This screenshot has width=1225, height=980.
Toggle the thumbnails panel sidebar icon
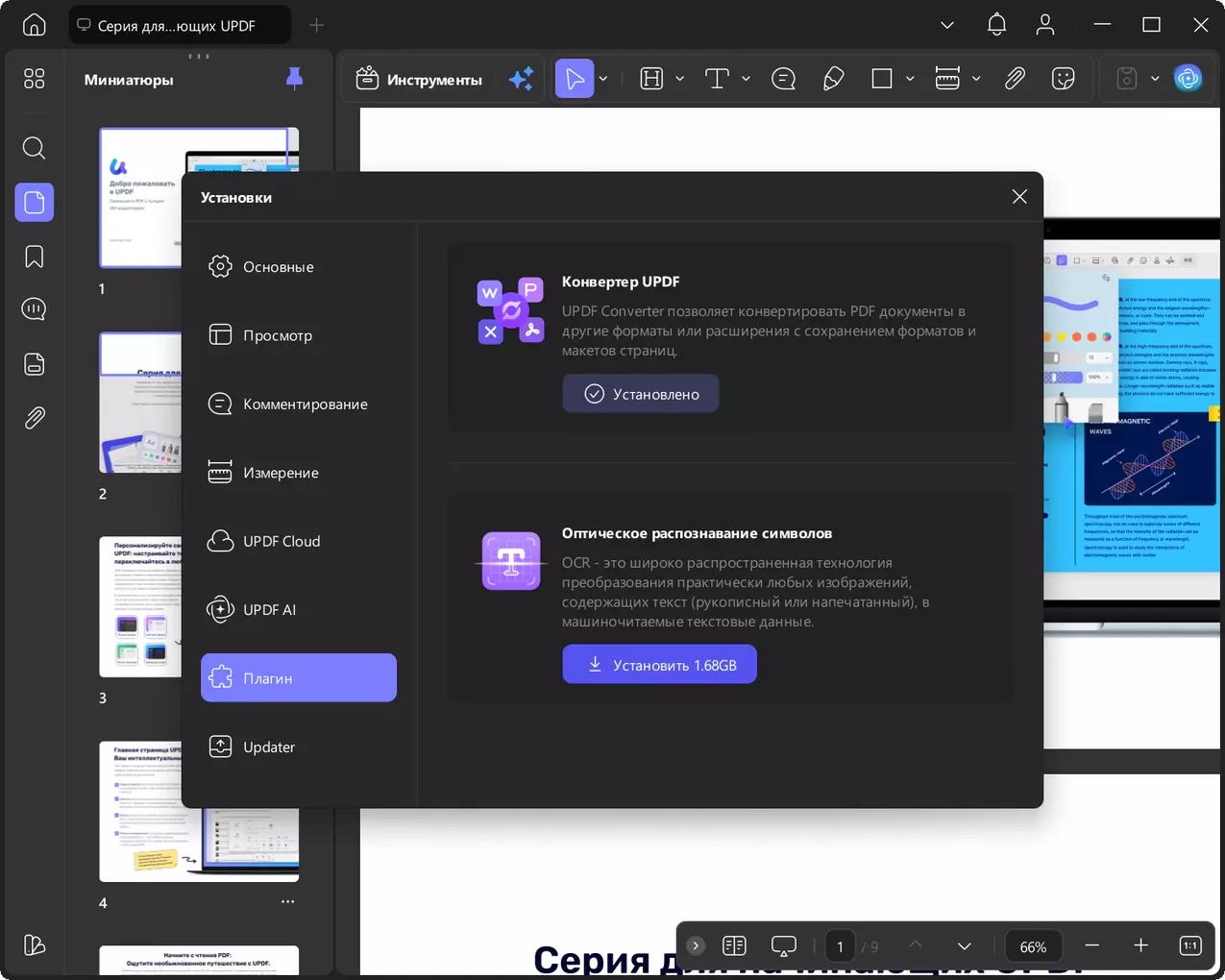35,203
